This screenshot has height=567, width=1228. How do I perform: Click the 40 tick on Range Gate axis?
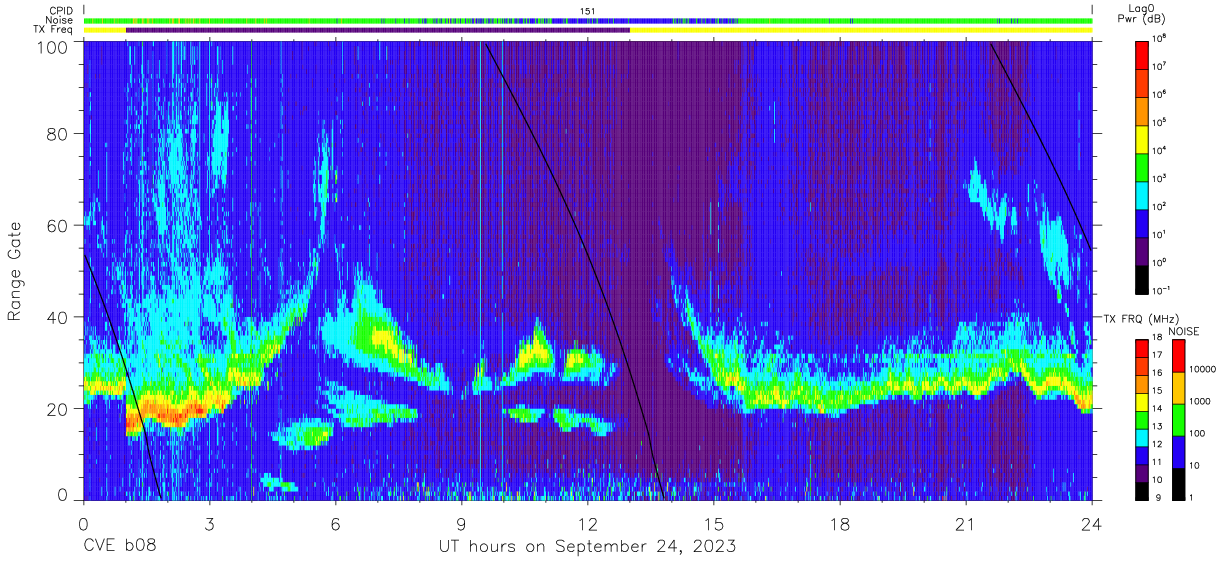click(x=56, y=317)
